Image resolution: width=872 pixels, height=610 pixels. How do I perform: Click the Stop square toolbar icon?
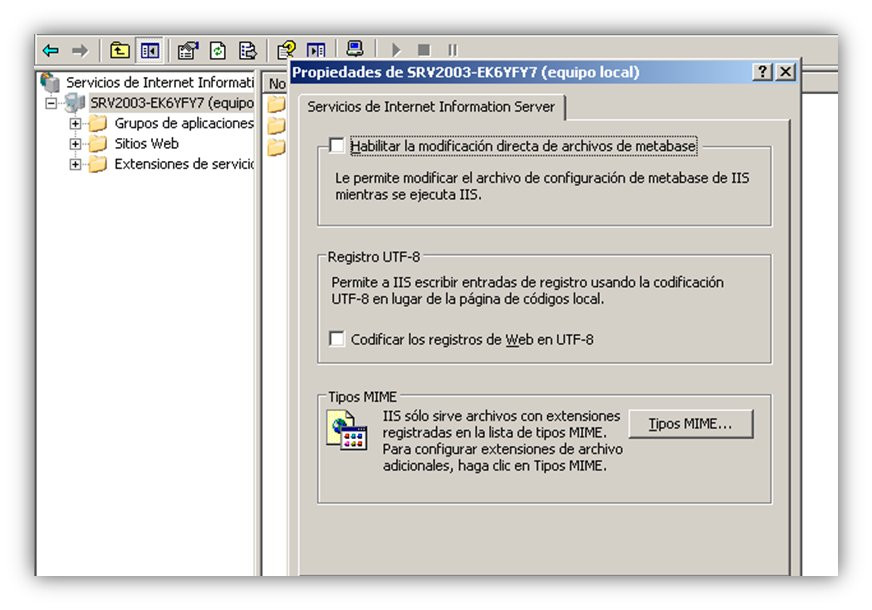click(x=424, y=51)
